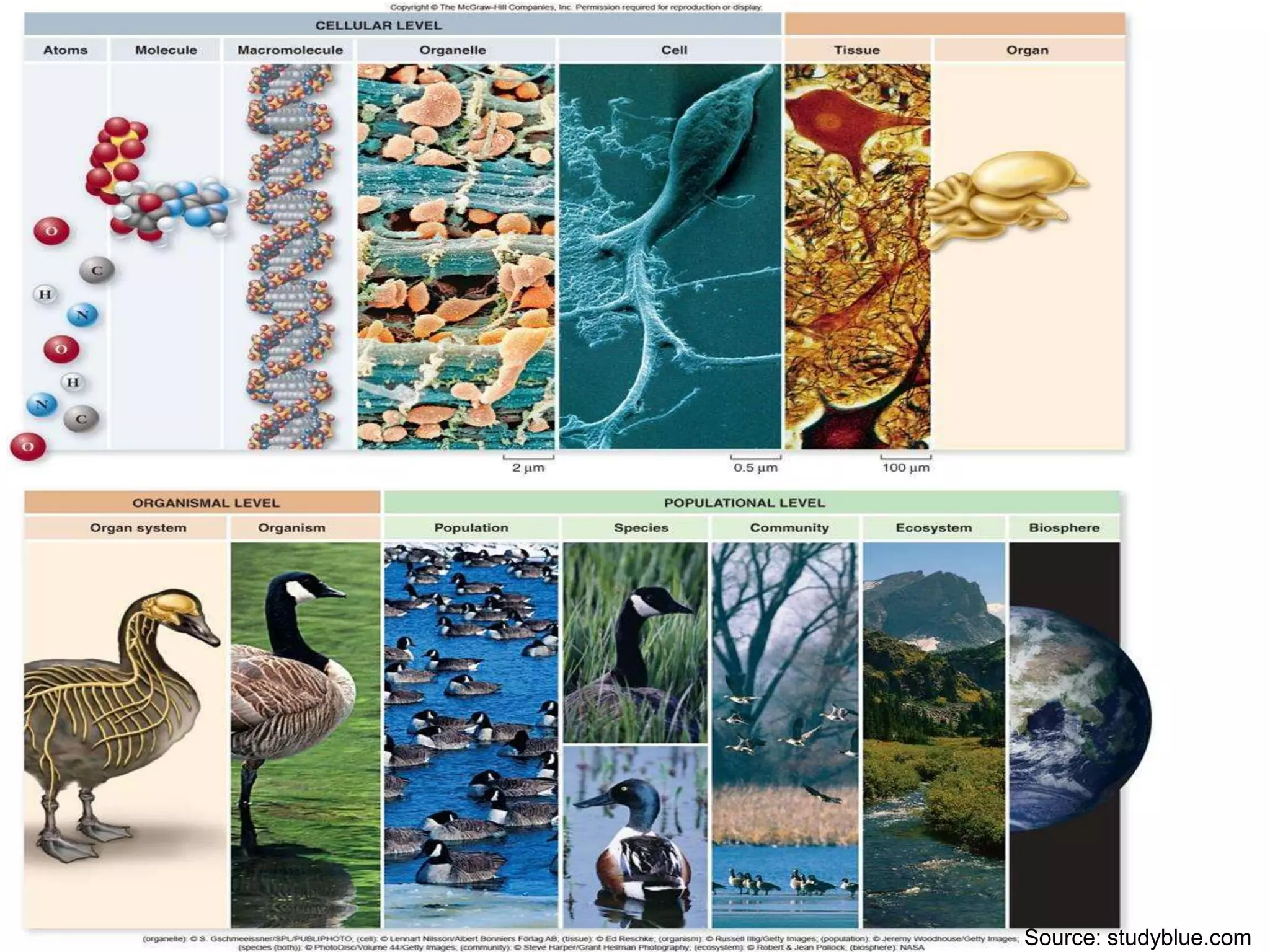The height and width of the screenshot is (952, 1270).
Task: Click the CELLULAR LEVEL header bar
Action: pos(378,25)
